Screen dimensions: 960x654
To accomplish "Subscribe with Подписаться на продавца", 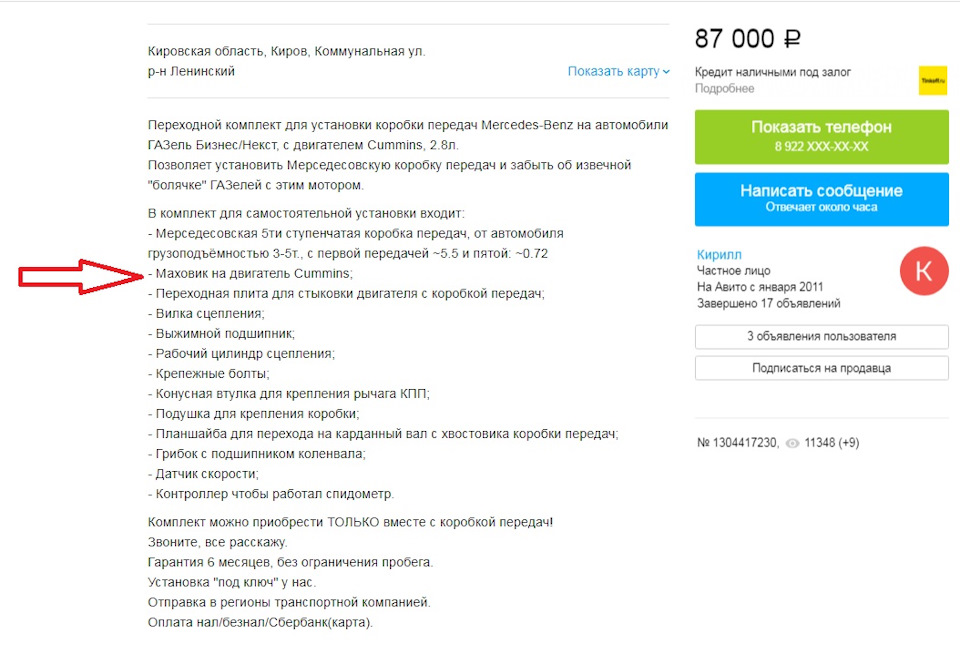I will pyautogui.click(x=820, y=368).
